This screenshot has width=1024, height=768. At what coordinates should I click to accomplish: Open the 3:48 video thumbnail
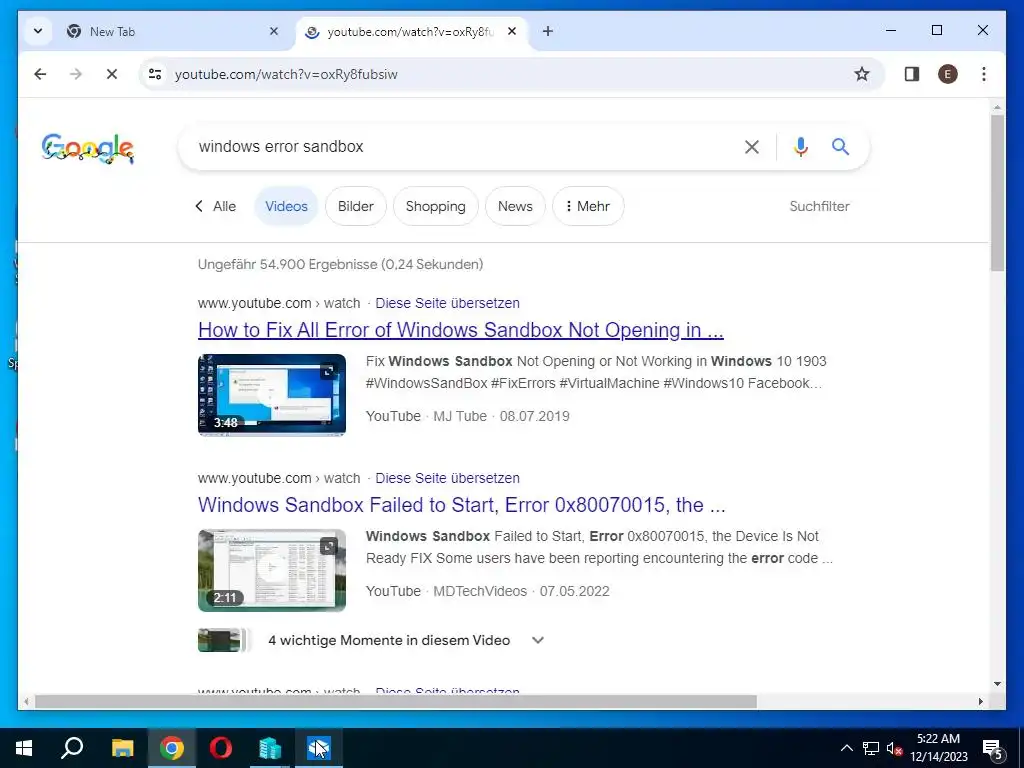coord(272,394)
